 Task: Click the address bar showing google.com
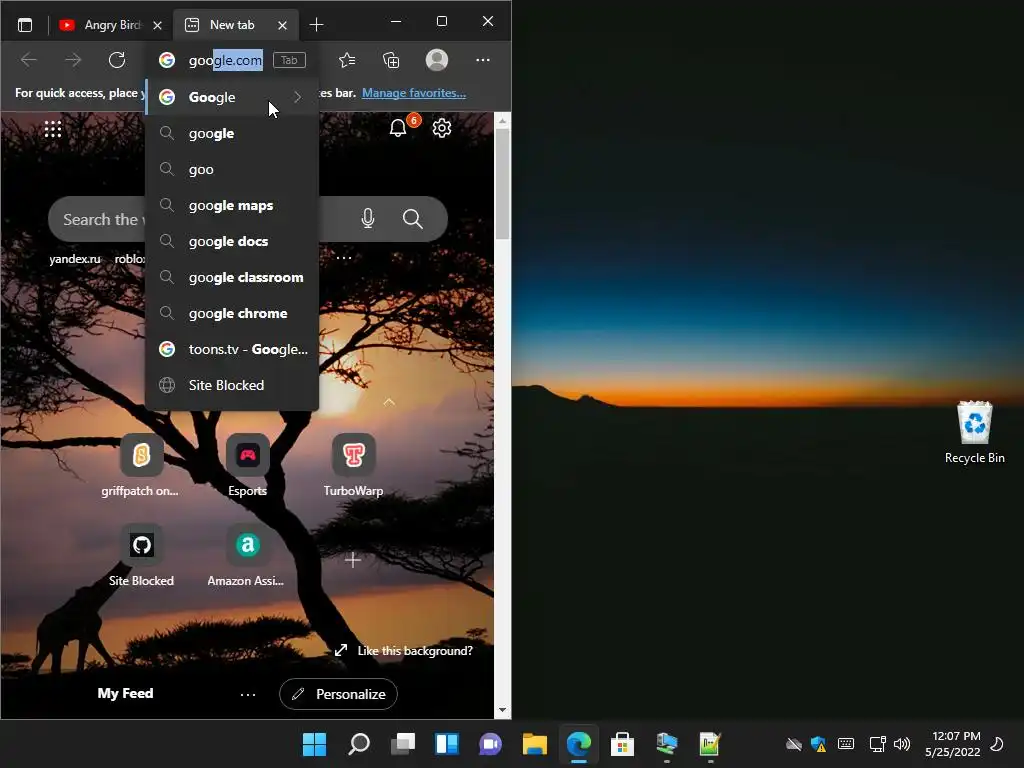(x=225, y=60)
